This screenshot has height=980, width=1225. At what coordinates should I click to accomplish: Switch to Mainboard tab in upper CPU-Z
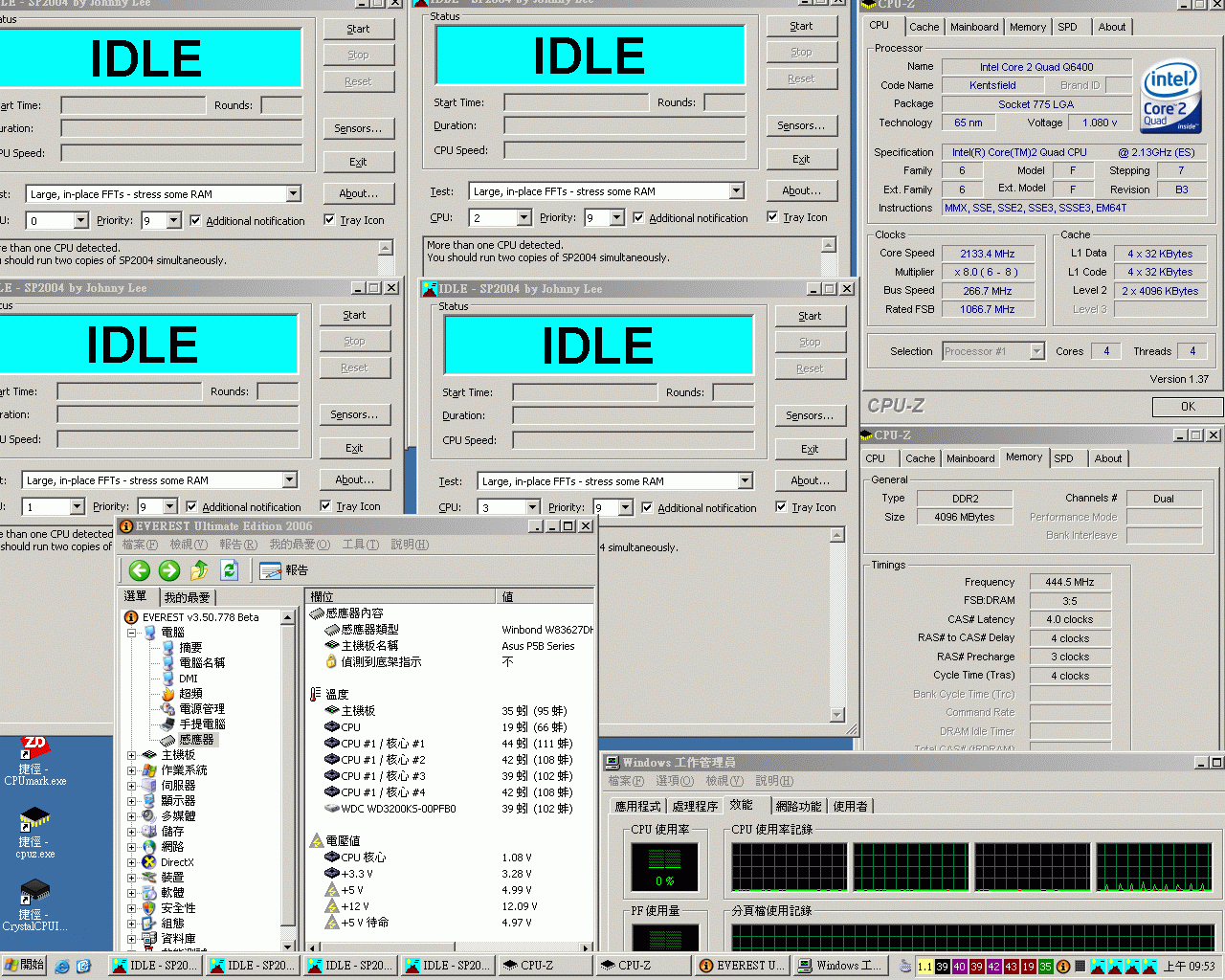click(x=974, y=27)
